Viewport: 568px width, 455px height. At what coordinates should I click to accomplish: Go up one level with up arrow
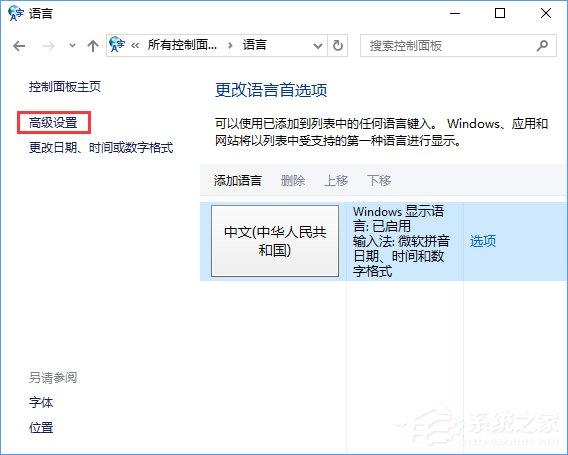click(93, 46)
